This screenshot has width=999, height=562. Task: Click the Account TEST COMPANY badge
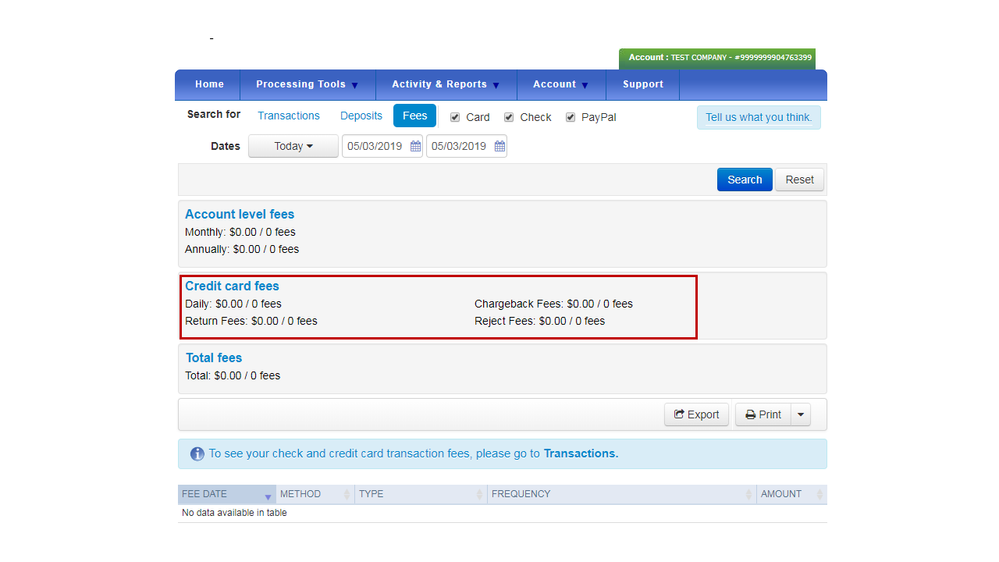click(717, 58)
